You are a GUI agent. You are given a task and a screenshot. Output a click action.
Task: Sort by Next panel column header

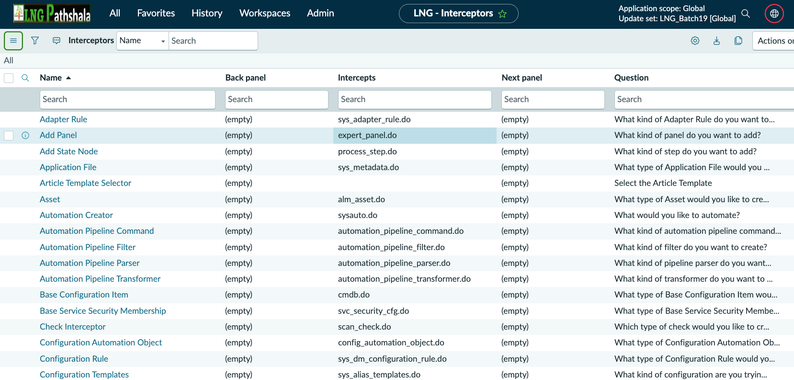pos(522,78)
